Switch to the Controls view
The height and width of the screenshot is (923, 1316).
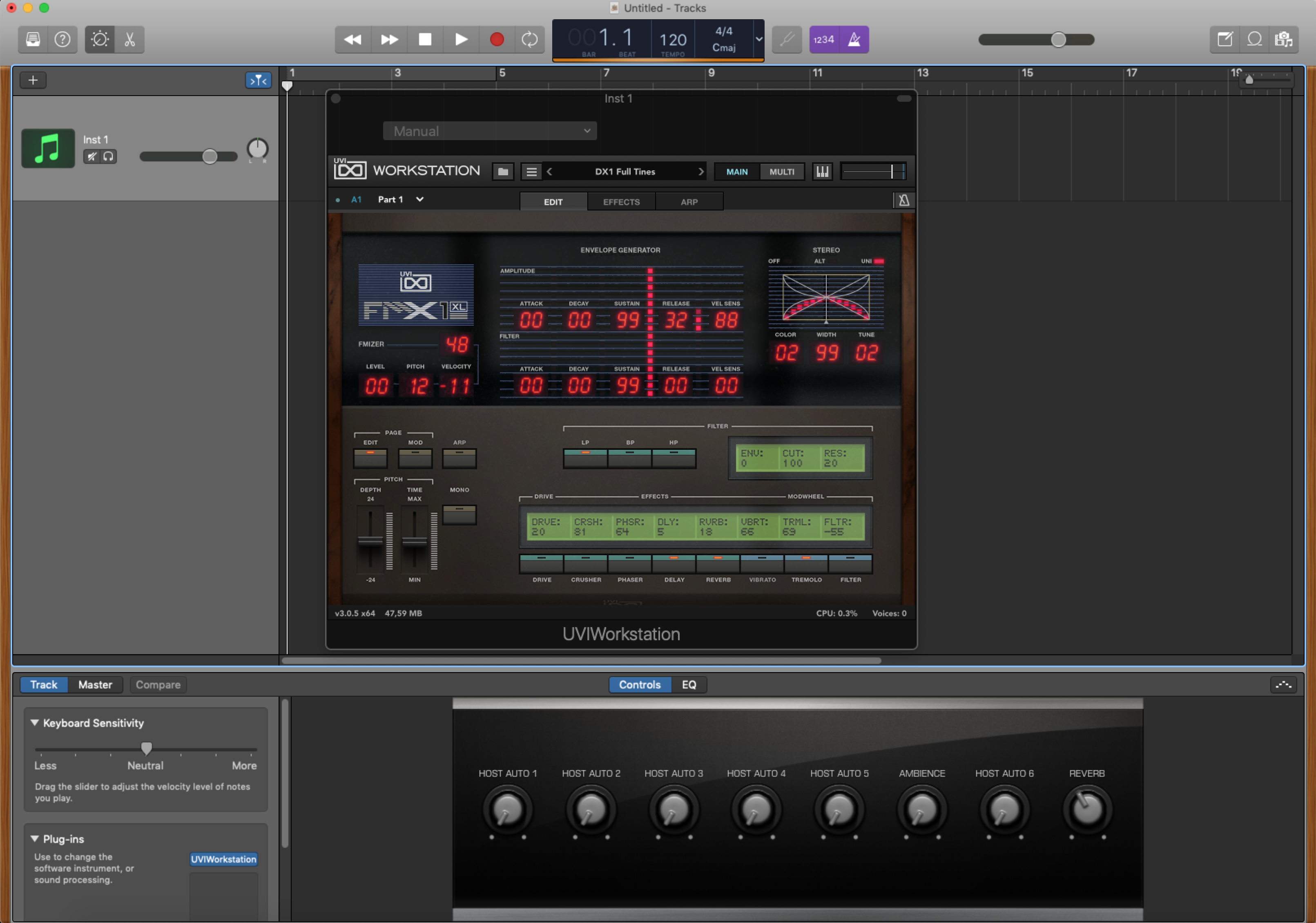pyautogui.click(x=640, y=684)
